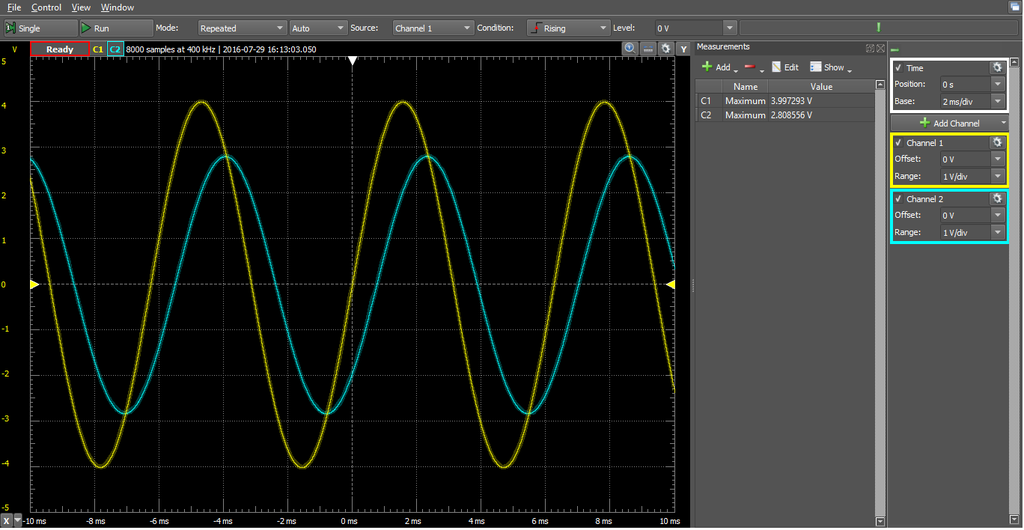The image size is (1024, 530).
Task: Open the Window menu
Action: [x=117, y=7]
